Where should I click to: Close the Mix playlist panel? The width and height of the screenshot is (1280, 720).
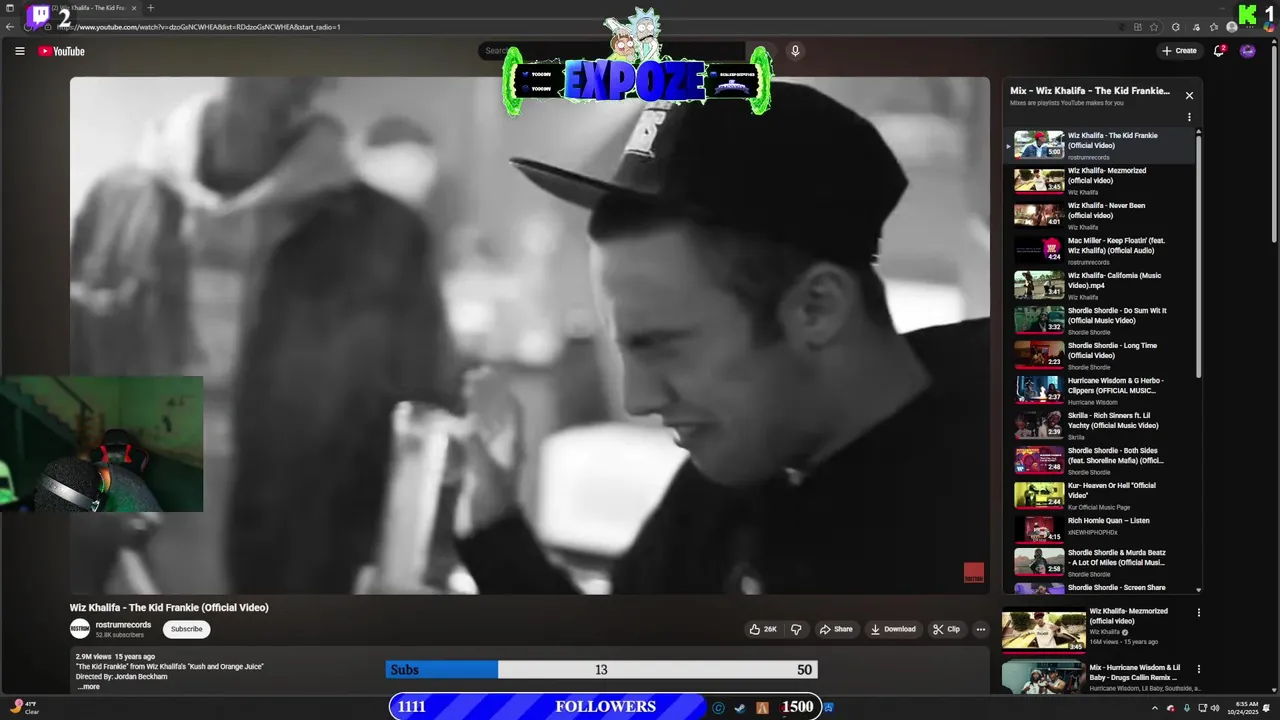[1189, 96]
